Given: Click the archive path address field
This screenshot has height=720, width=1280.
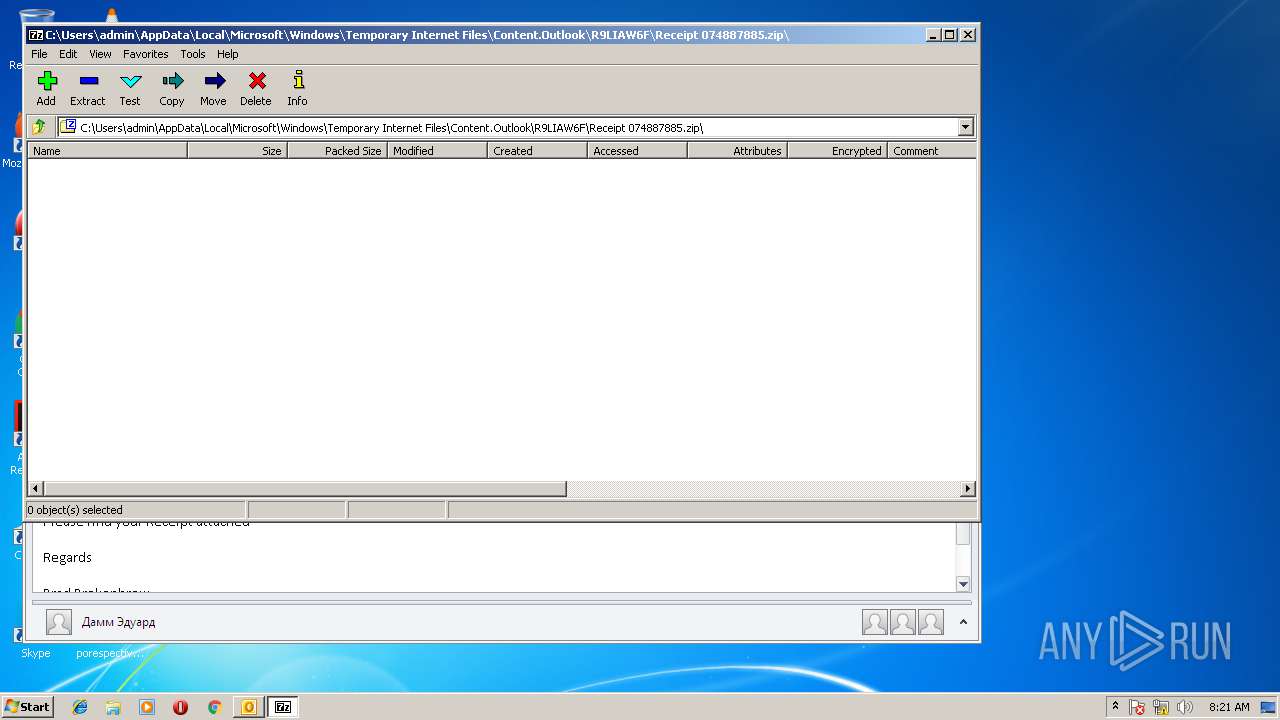Looking at the screenshot, I should [508, 127].
